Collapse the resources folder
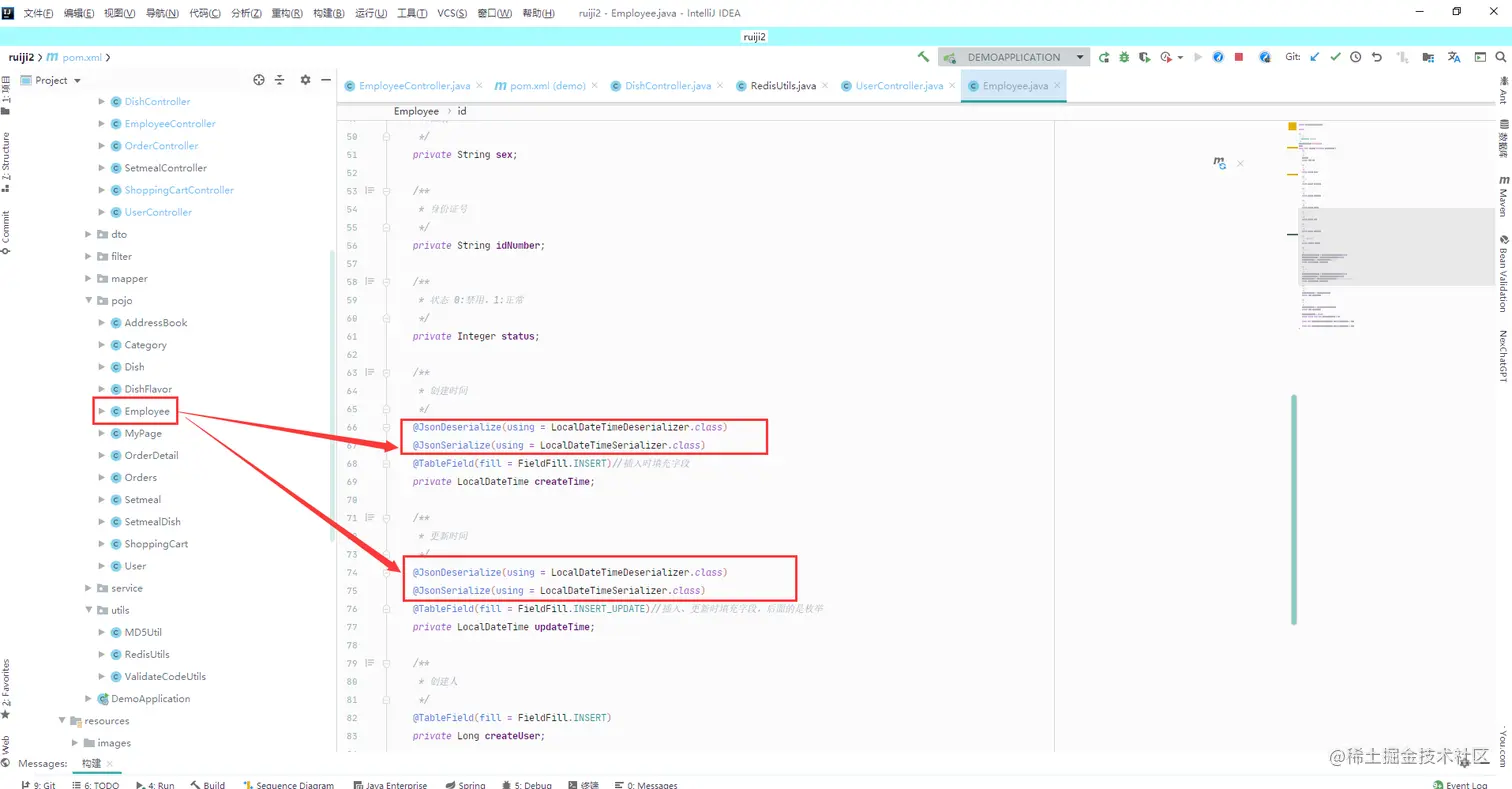The image size is (1512, 789). pos(61,721)
